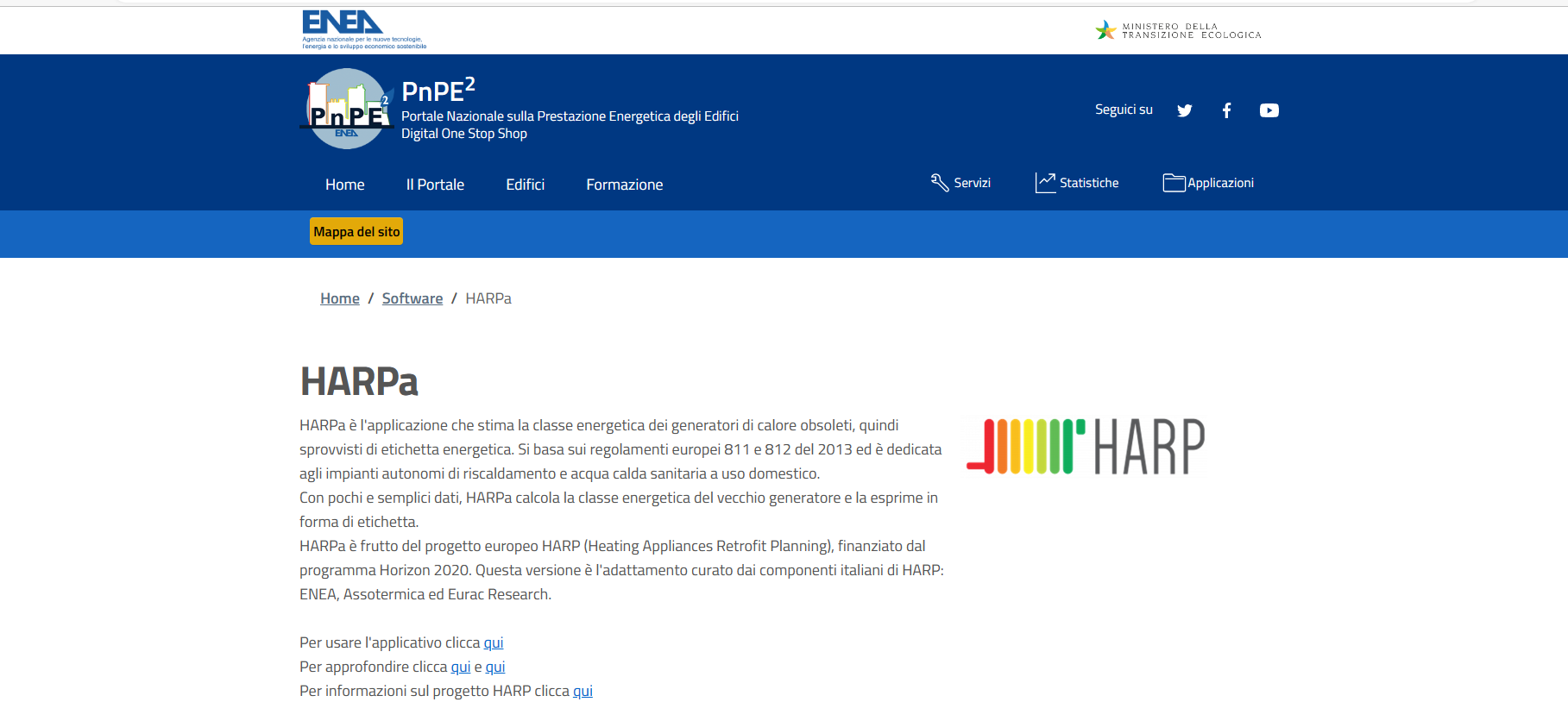Click 'Portale Nazionale sulla Prestazione Energetica' tagline
Screen dimensions: 1568x727
click(x=570, y=116)
